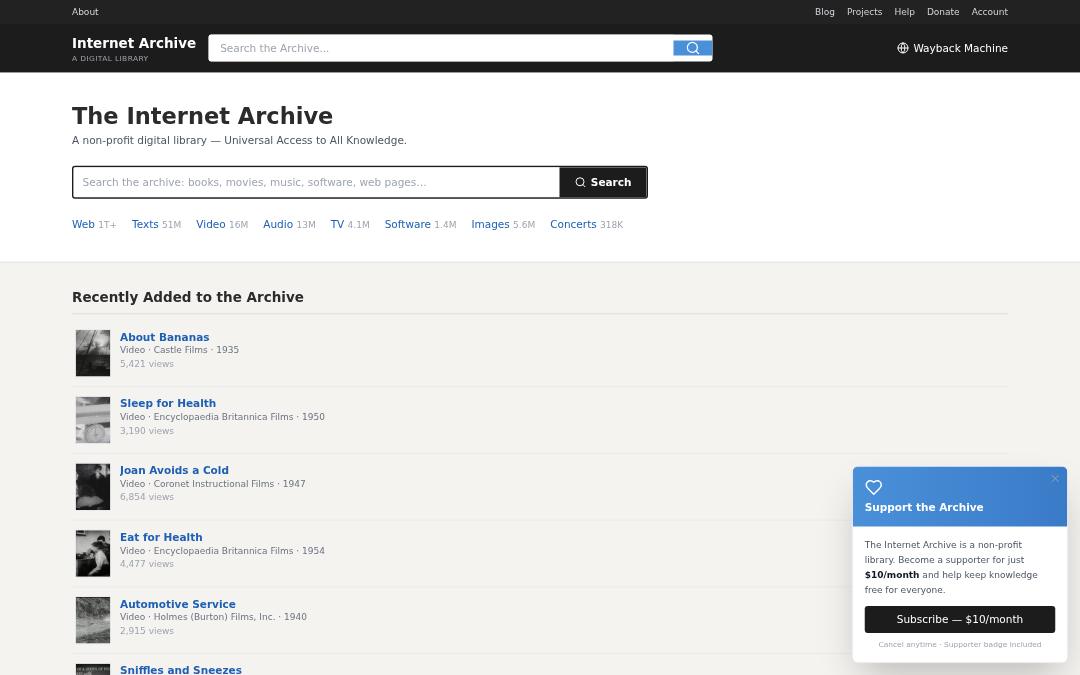Click 'The Internet Archive' main heading

202,116
